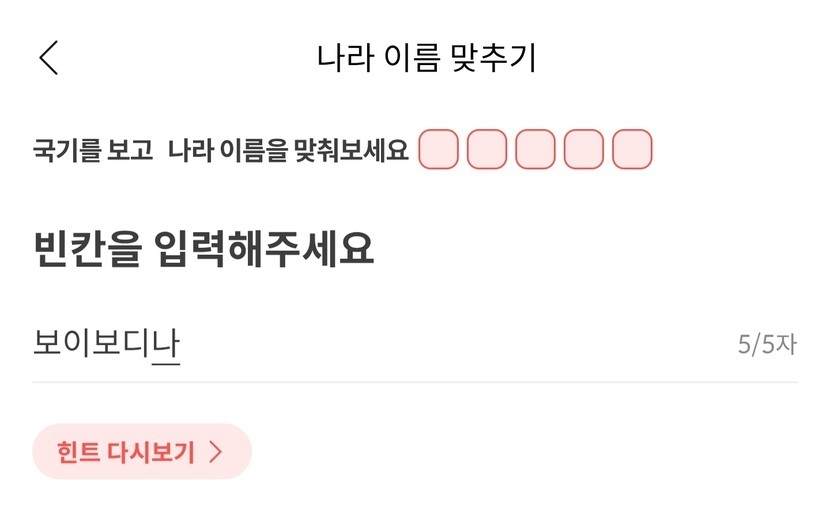830x506 pixels.
Task: Click the underlined 나 character in input
Action: pyautogui.click(x=166, y=344)
